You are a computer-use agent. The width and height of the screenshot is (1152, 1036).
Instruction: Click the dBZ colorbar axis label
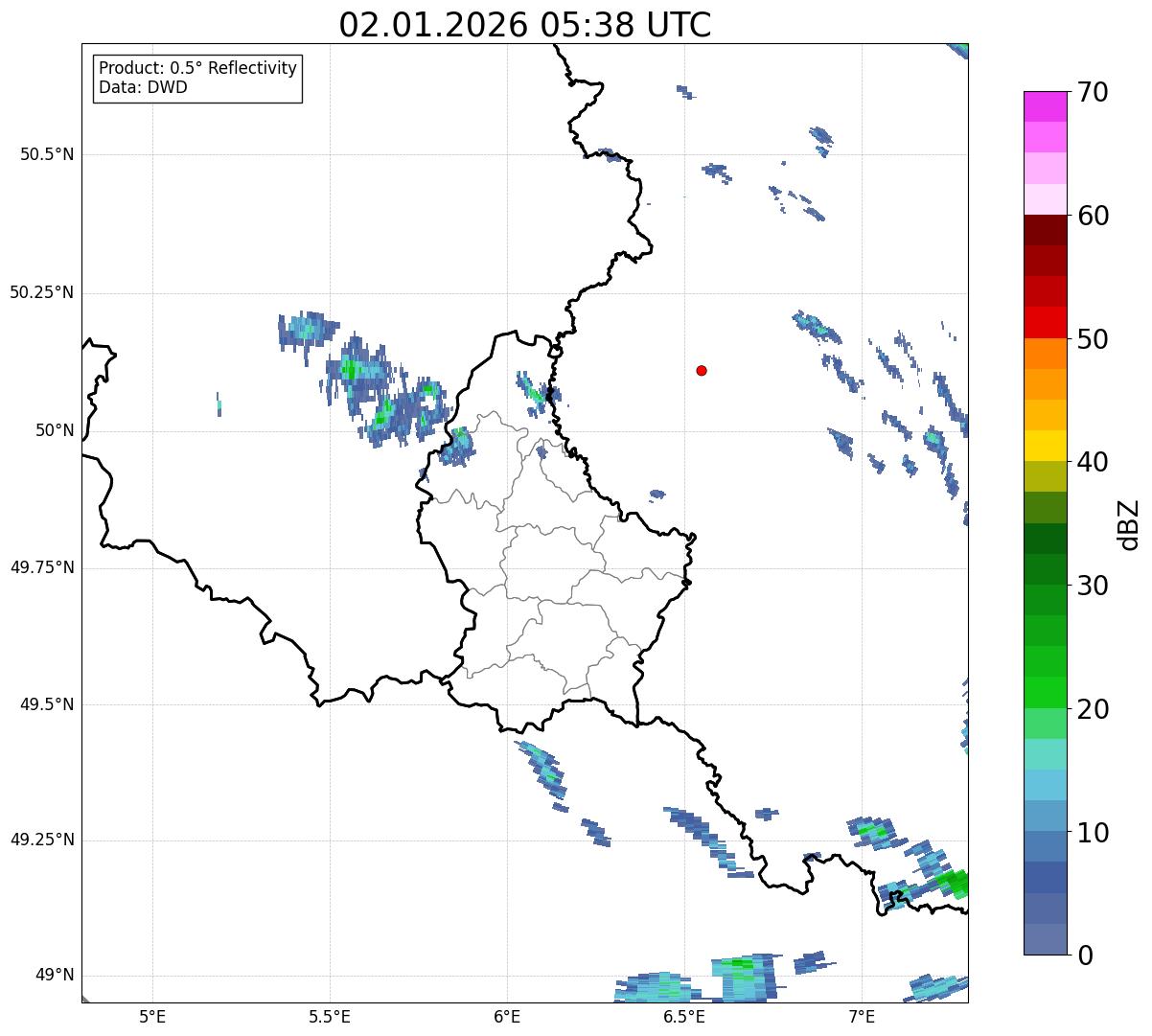tap(1129, 524)
